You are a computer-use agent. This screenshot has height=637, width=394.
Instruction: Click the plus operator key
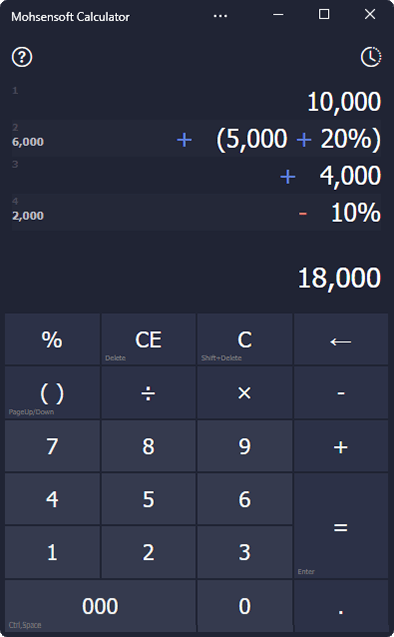[341, 446]
